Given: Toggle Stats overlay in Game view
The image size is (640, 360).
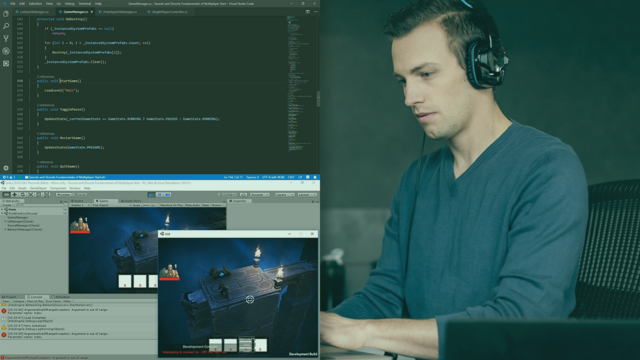Looking at the screenshot, I should [x=206, y=205].
